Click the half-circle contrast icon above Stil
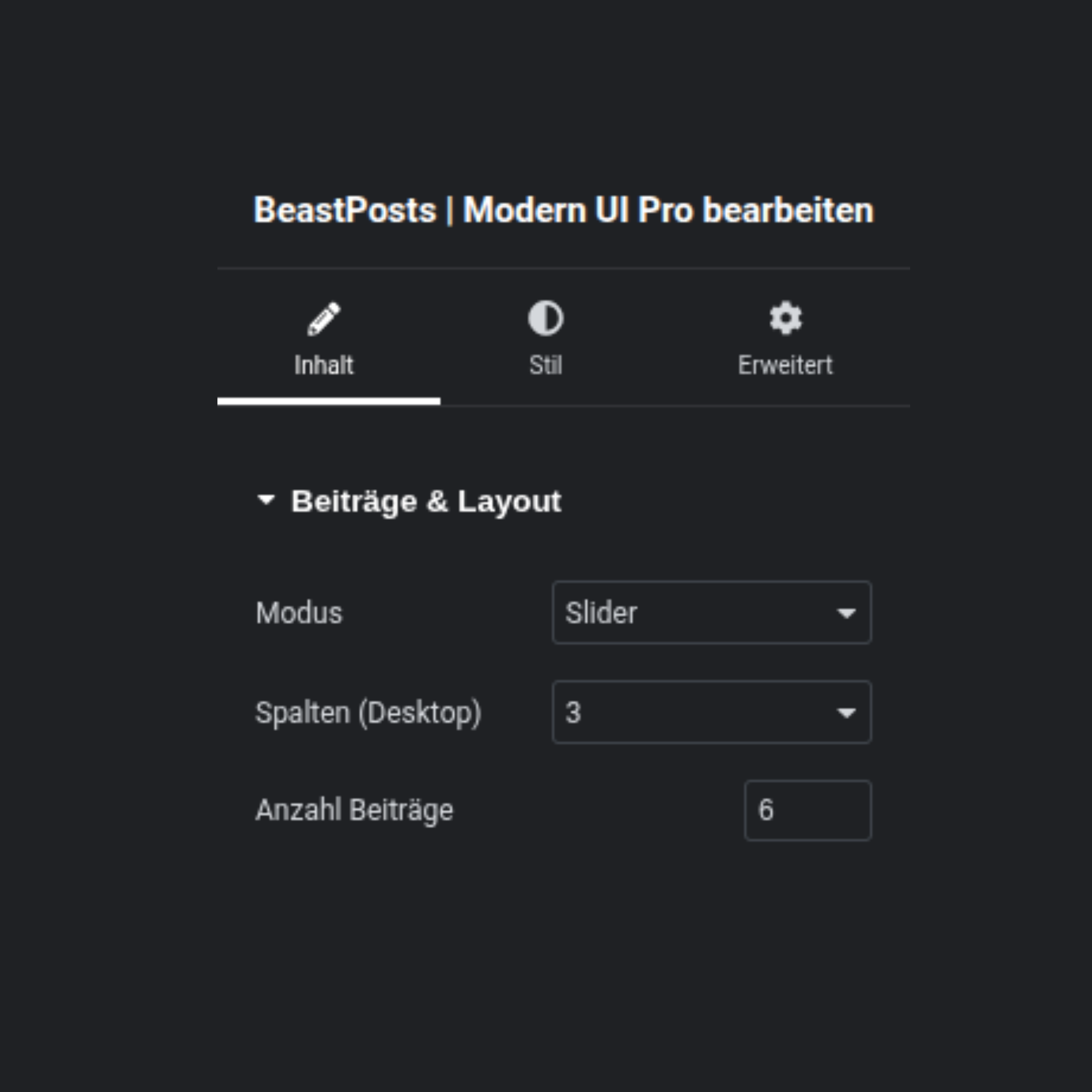The image size is (1092, 1092). (545, 318)
